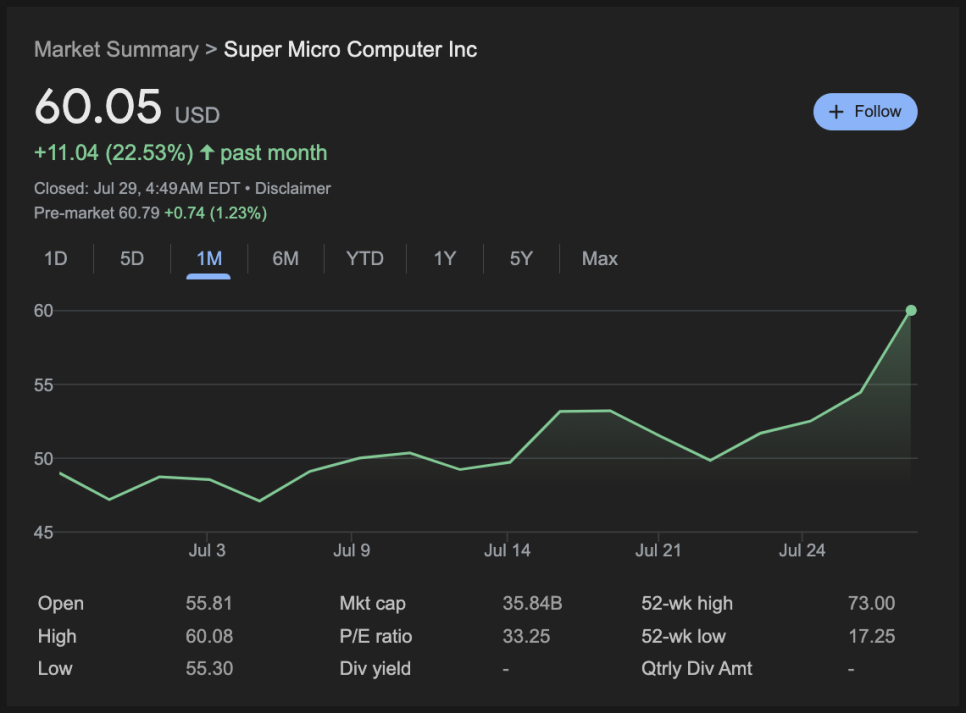Switch to the 5D chart tab
The image size is (966, 713).
(x=132, y=259)
